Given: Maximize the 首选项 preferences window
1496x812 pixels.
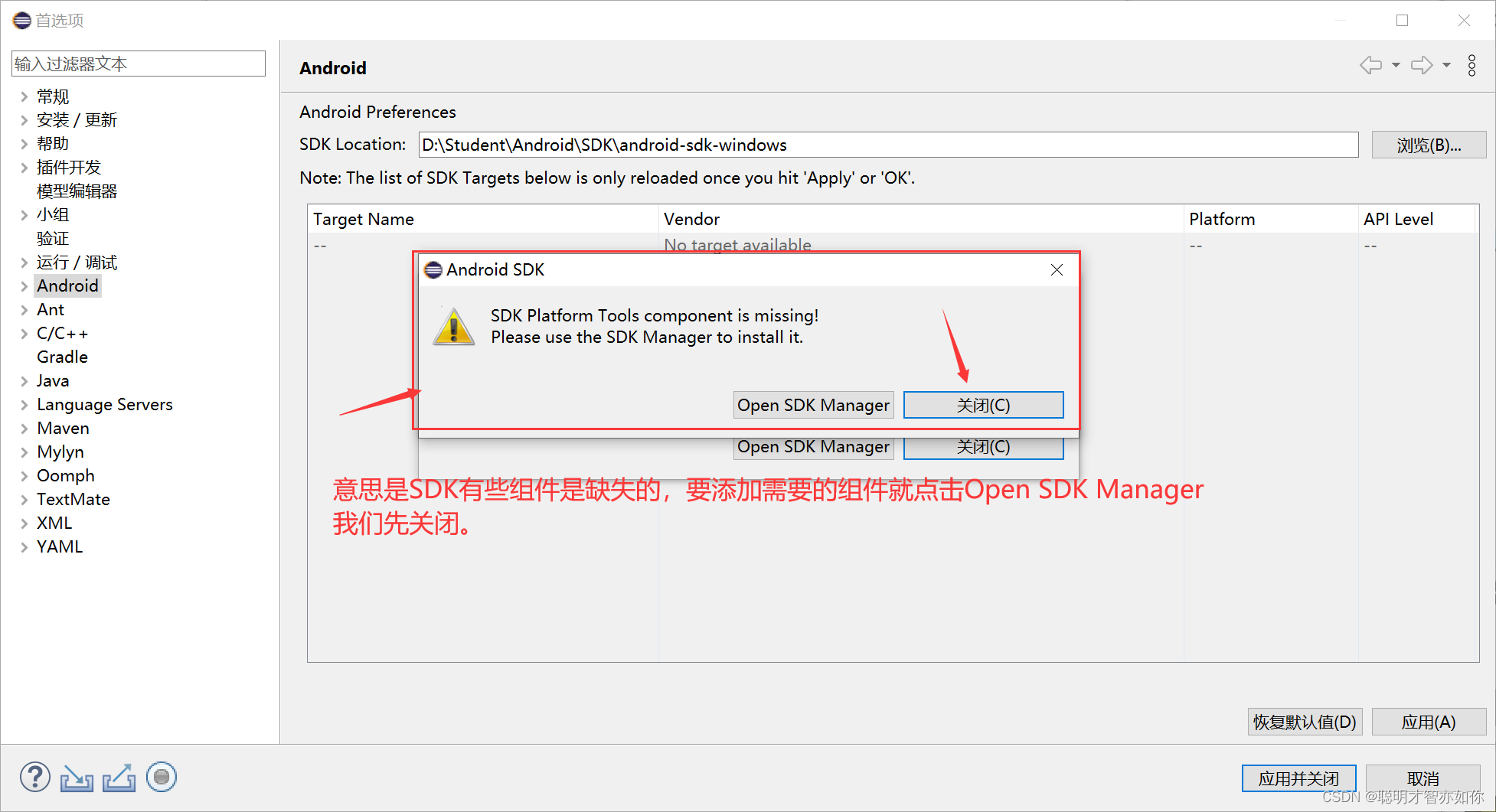Looking at the screenshot, I should (x=1402, y=21).
